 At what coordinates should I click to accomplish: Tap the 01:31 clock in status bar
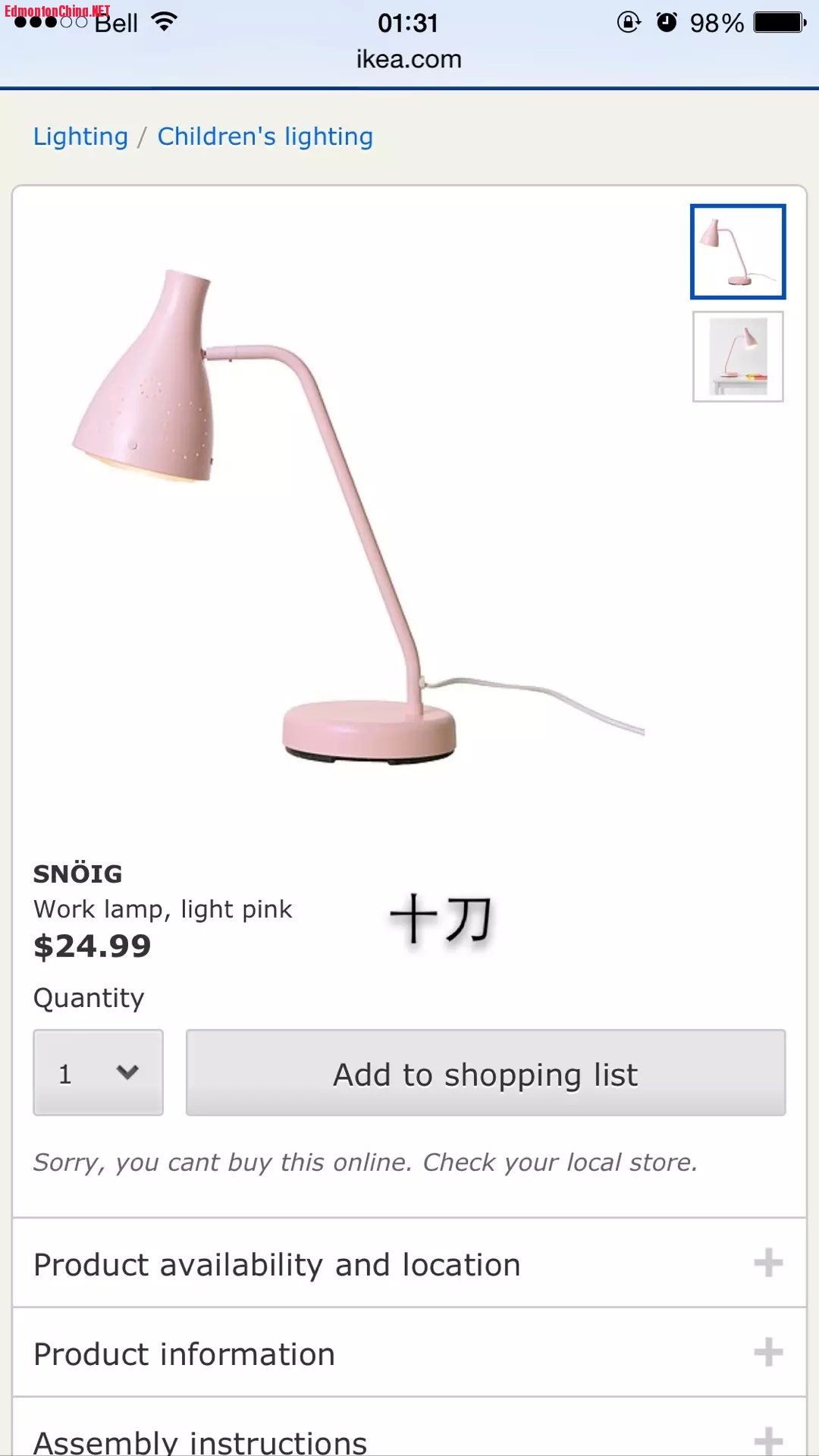pyautogui.click(x=408, y=23)
